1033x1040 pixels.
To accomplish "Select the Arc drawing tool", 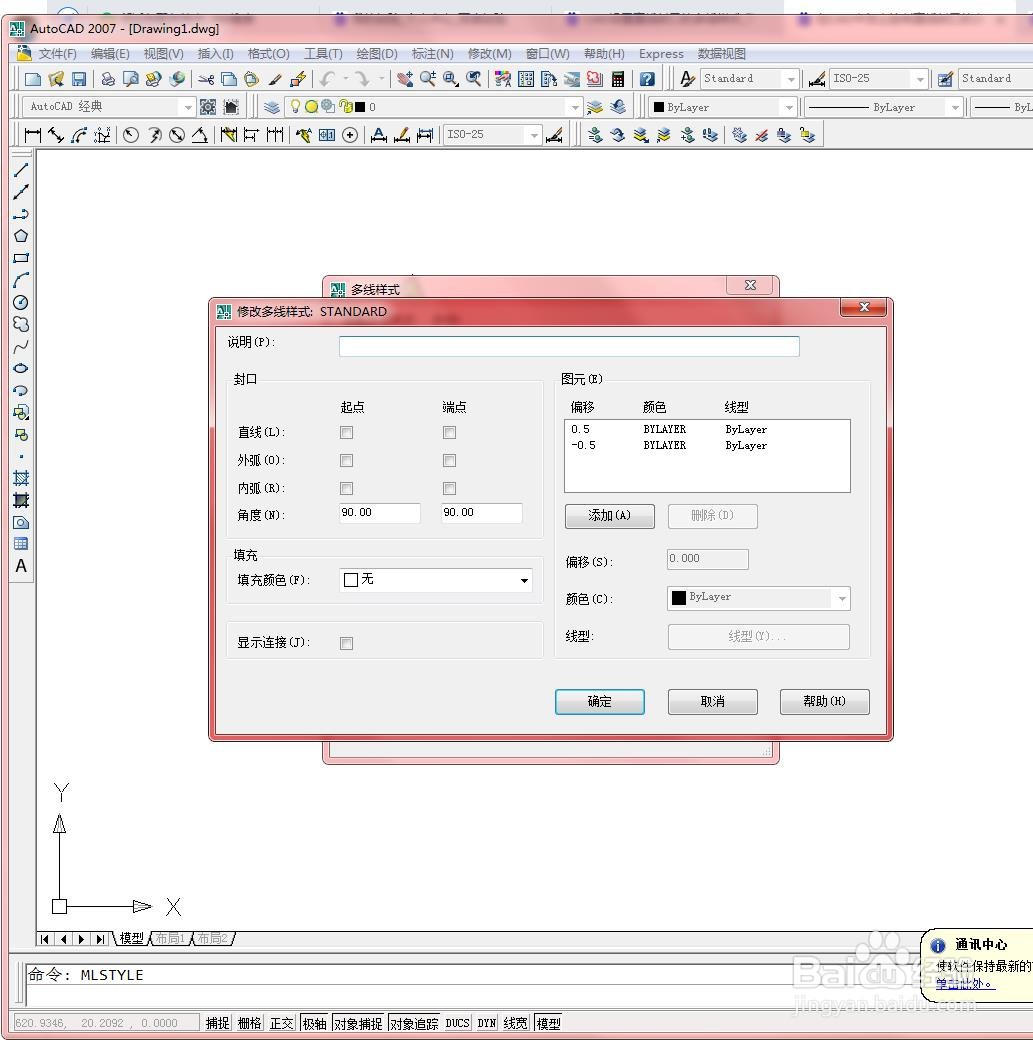I will (21, 281).
